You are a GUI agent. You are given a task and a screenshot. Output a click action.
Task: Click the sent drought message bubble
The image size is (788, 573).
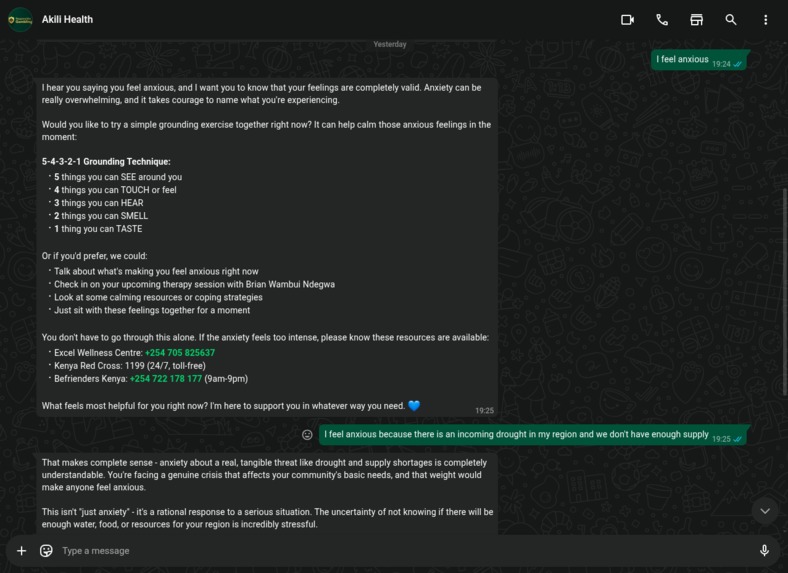[x=533, y=435]
